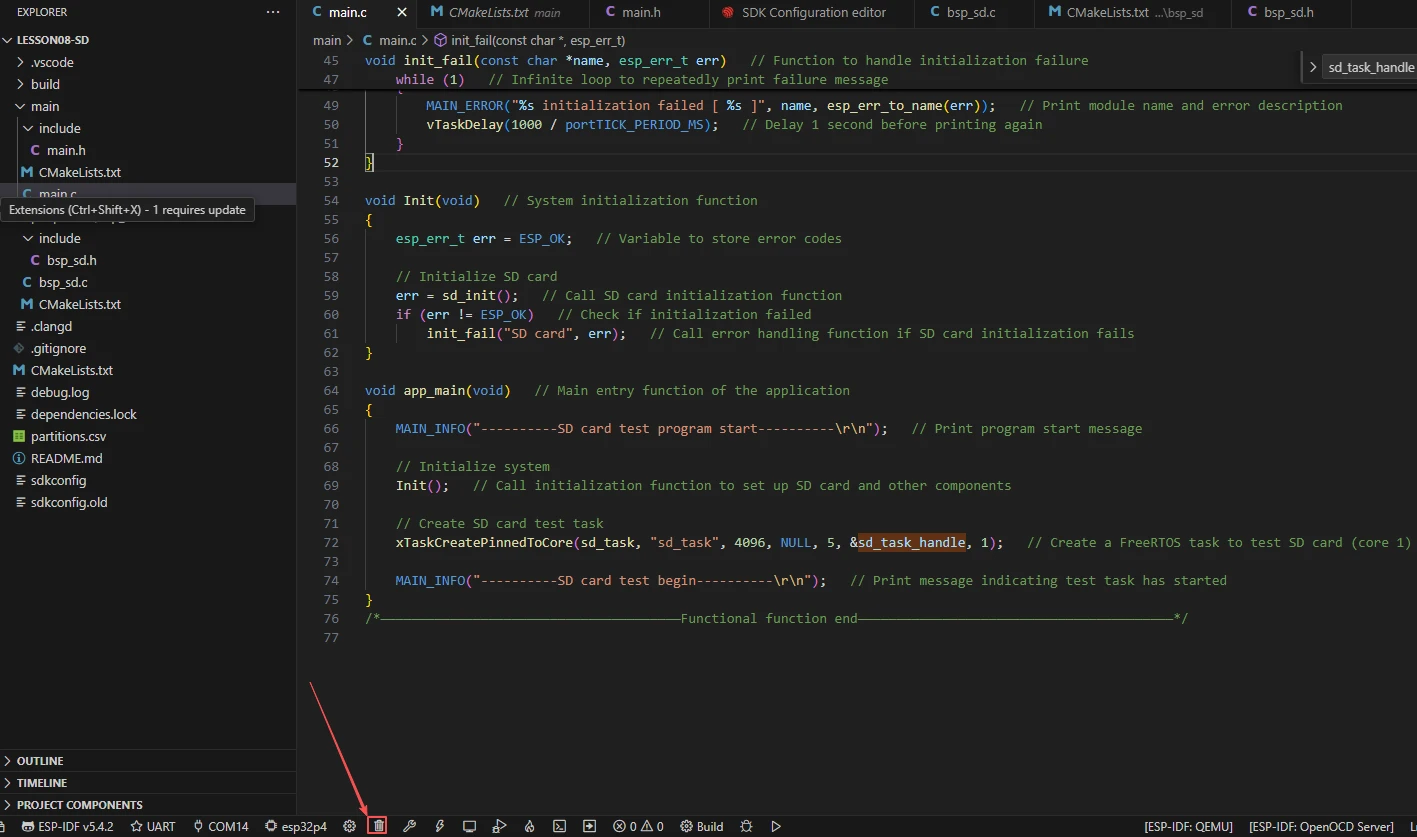Viewport: 1417px width, 837px height.
Task: Open SDK configuration gear in status bar
Action: 349,826
